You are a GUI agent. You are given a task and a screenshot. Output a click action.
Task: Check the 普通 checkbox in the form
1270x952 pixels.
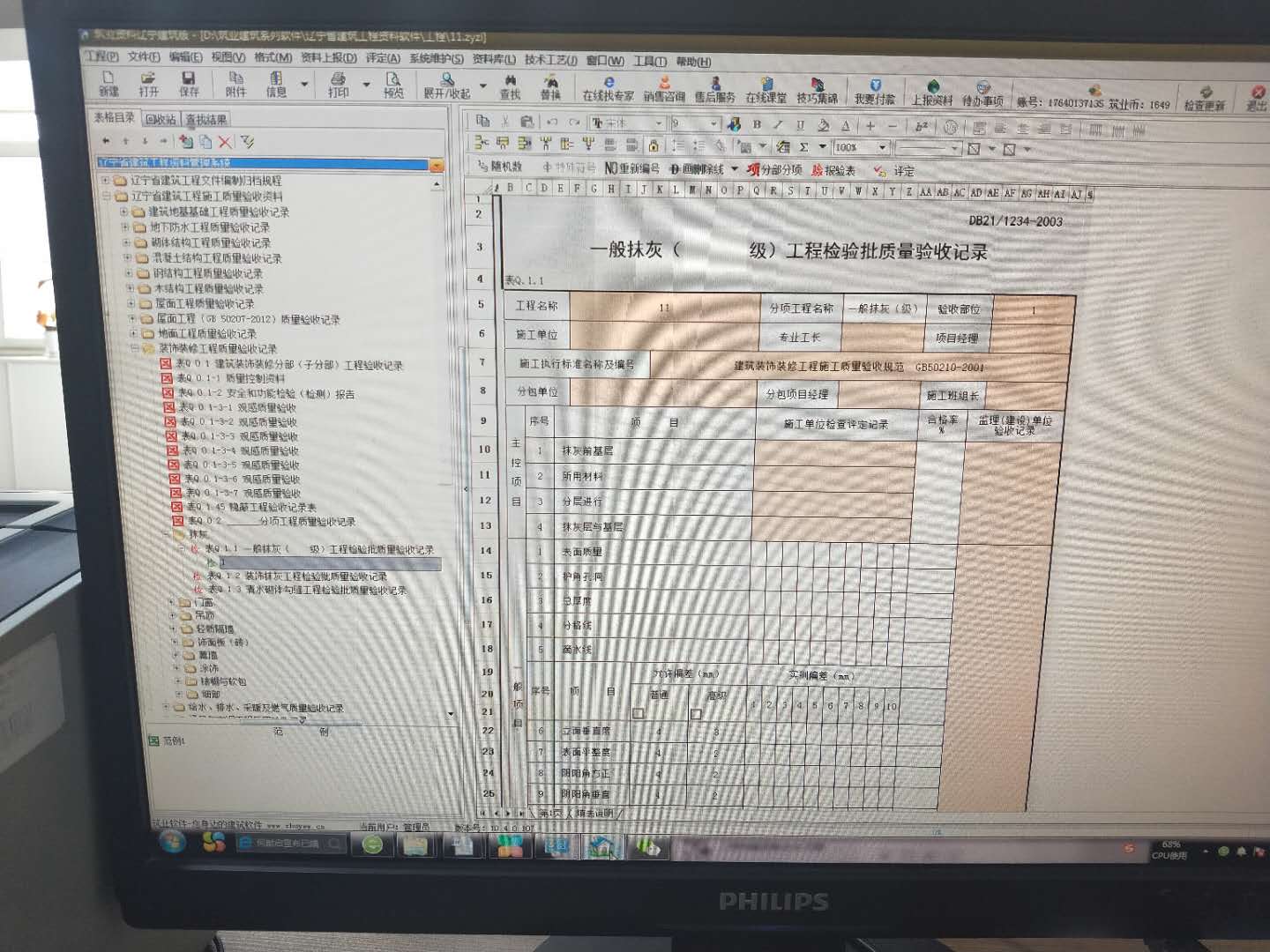pyautogui.click(x=639, y=713)
